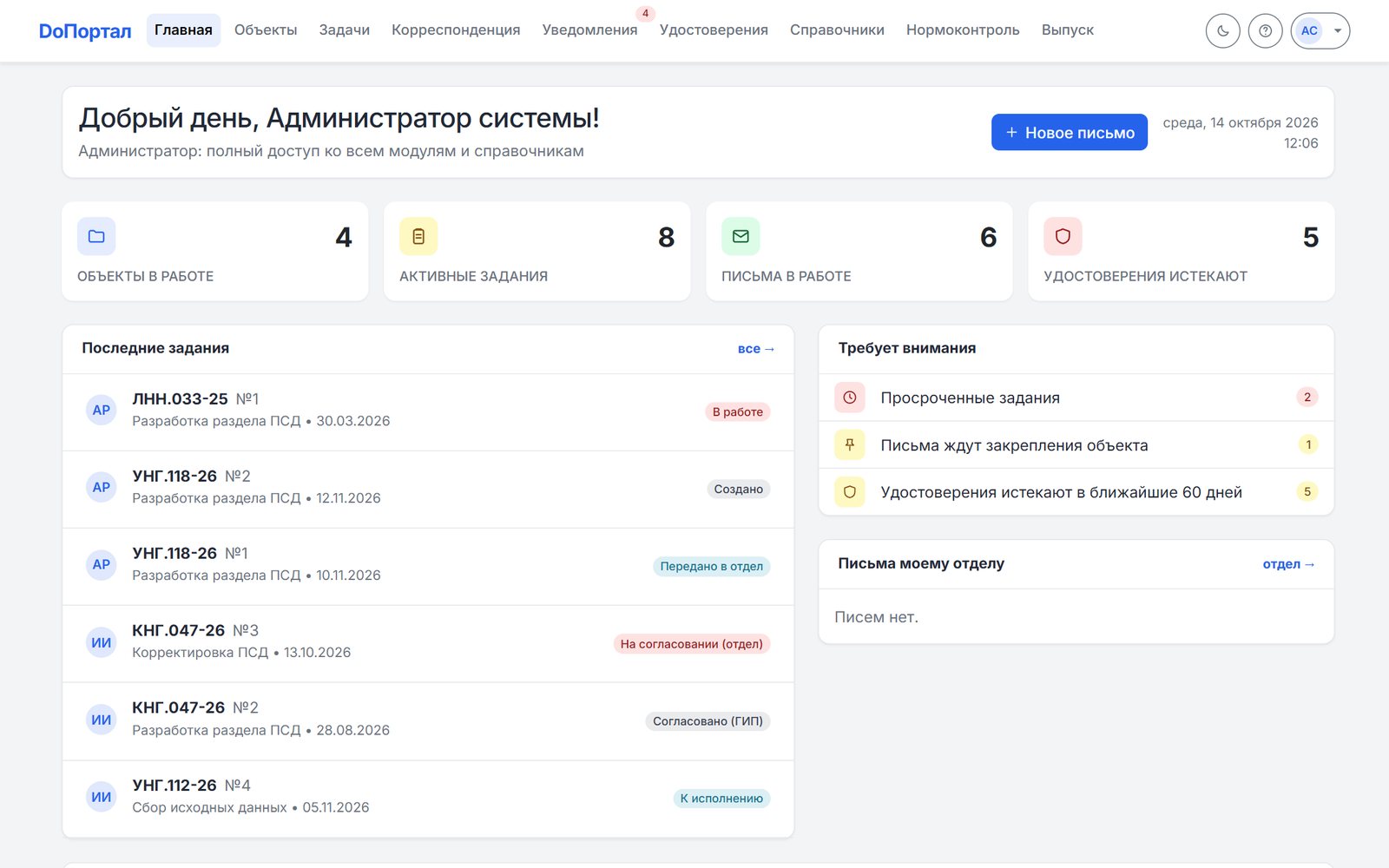Image resolution: width=1389 pixels, height=868 pixels.
Task: Click the envelope icon on Письма в работе
Action: (x=741, y=236)
